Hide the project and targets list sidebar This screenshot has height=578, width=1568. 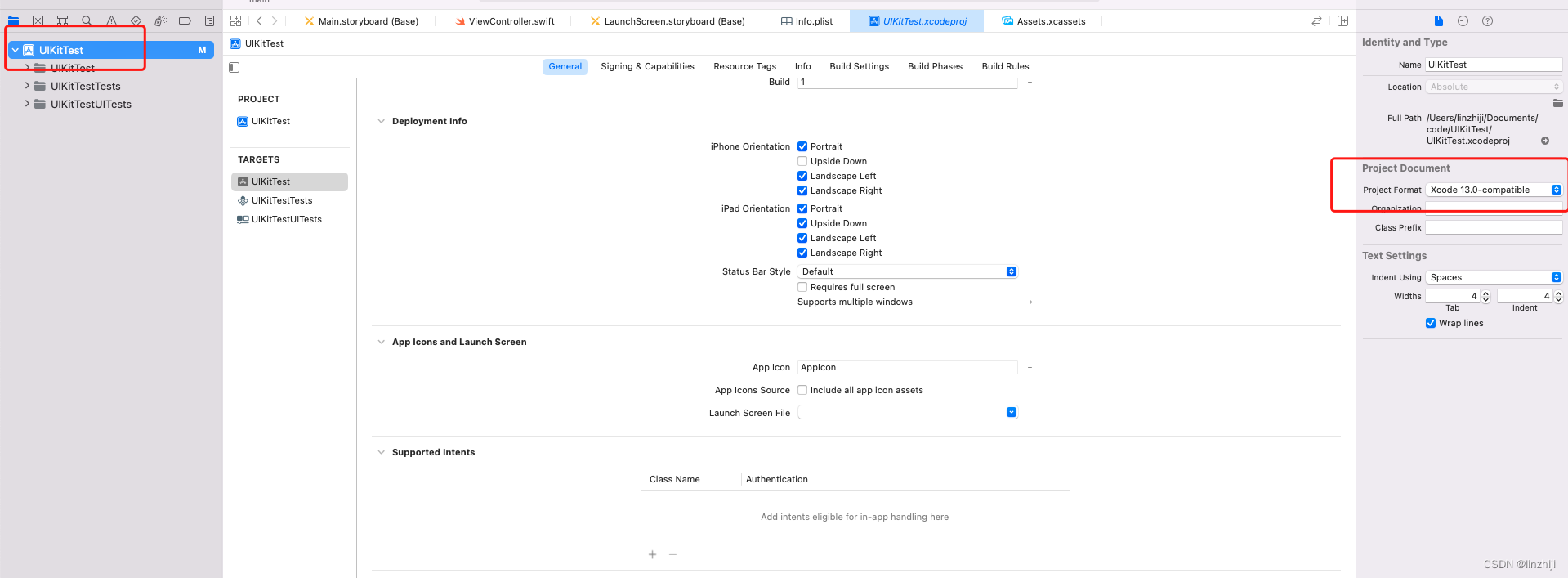235,67
